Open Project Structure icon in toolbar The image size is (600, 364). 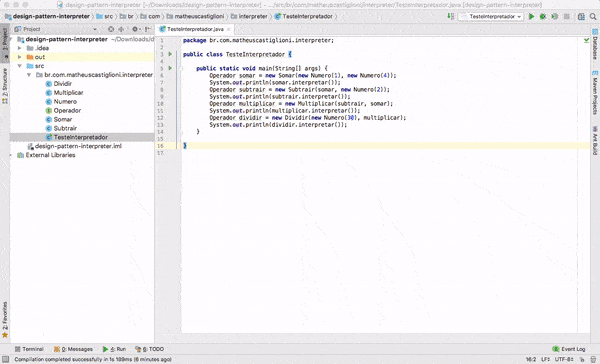pos(581,16)
